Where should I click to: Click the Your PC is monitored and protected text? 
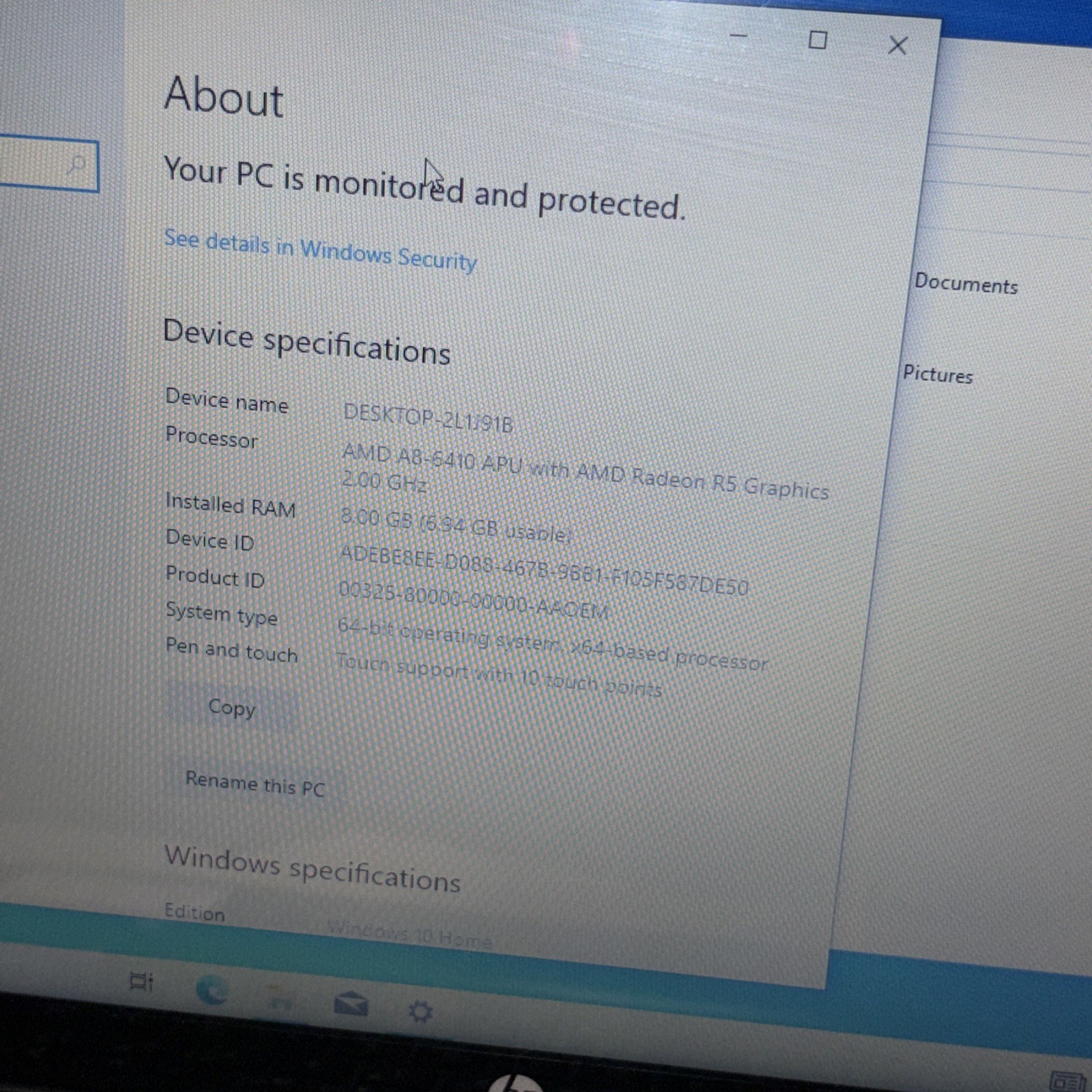tap(424, 188)
